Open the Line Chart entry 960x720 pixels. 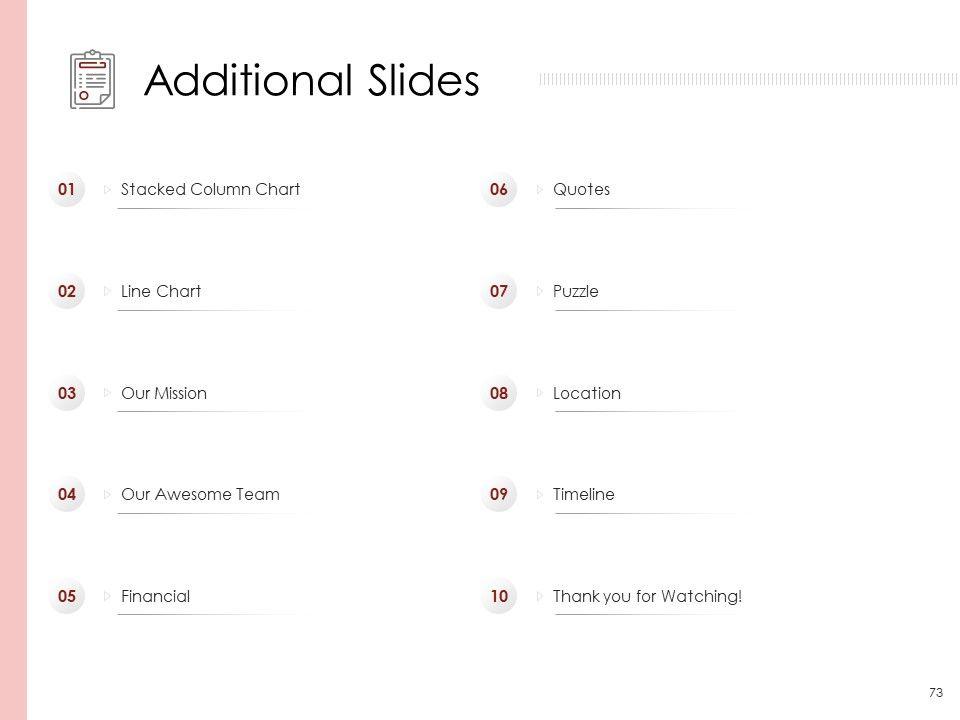pyautogui.click(x=161, y=291)
